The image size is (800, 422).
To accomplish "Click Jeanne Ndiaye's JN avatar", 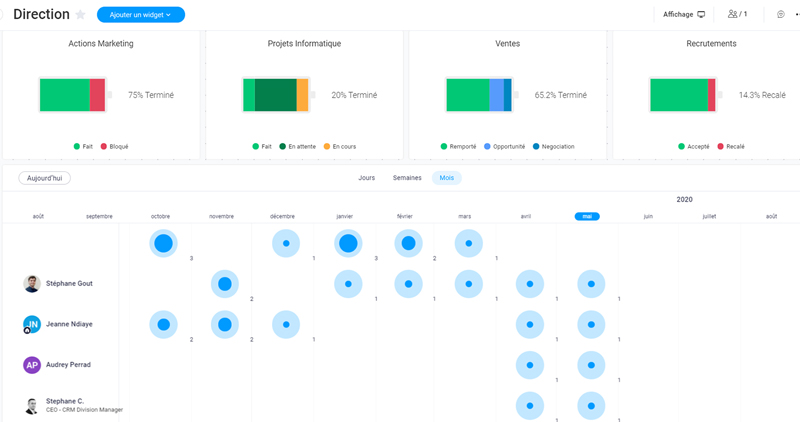I will (32, 324).
